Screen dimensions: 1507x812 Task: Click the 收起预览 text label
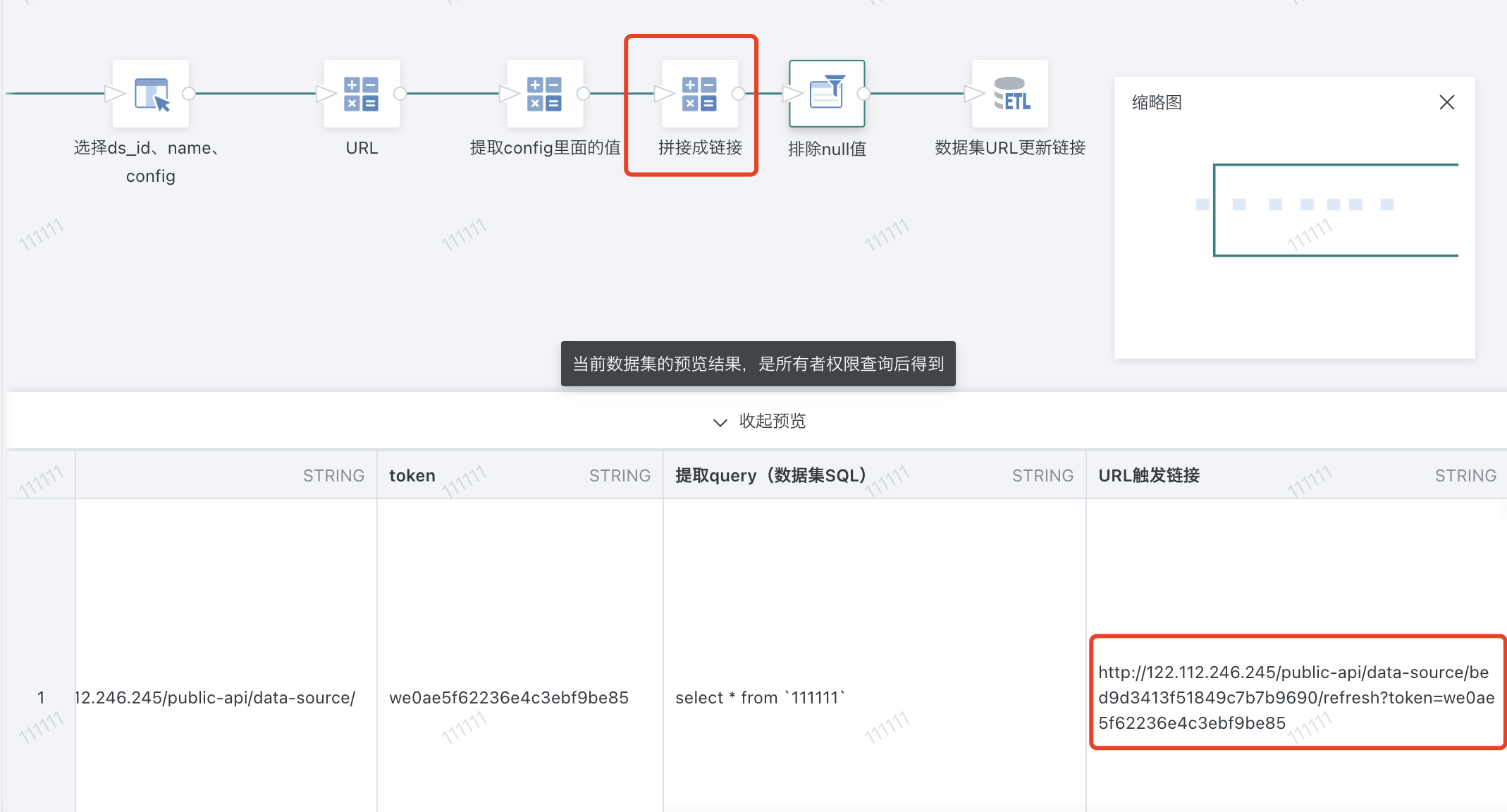click(772, 422)
